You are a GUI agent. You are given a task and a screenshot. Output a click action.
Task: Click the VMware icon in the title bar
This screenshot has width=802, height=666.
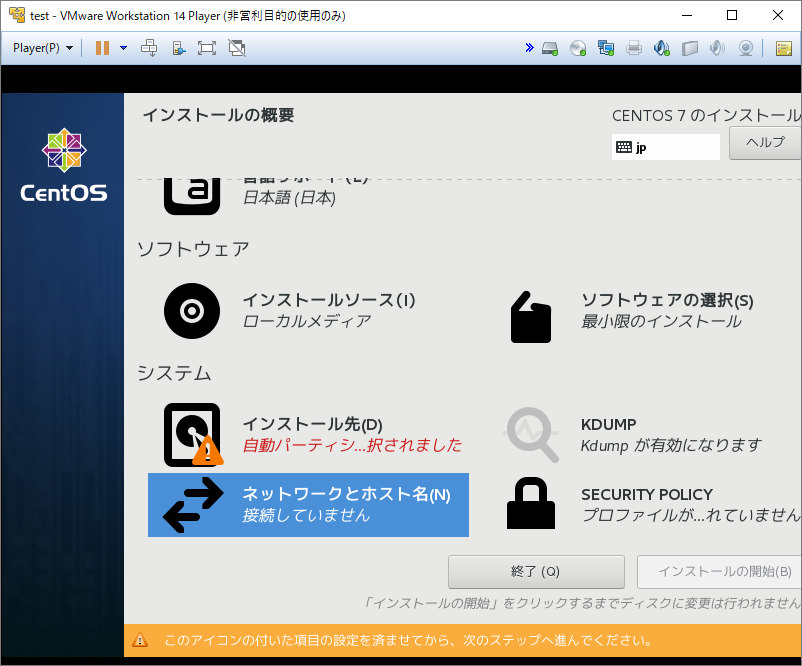(x=17, y=15)
